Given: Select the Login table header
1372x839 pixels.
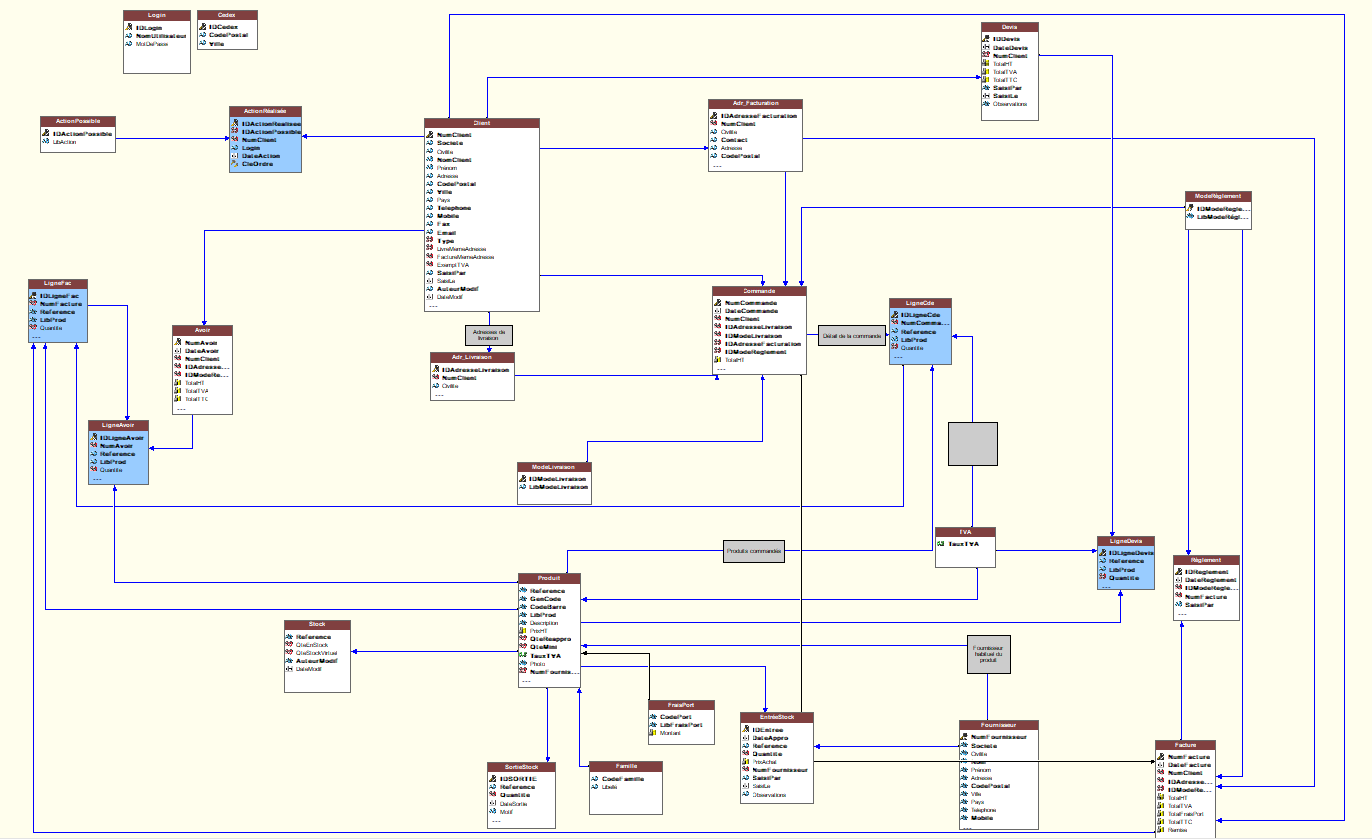Looking at the screenshot, I should [157, 15].
